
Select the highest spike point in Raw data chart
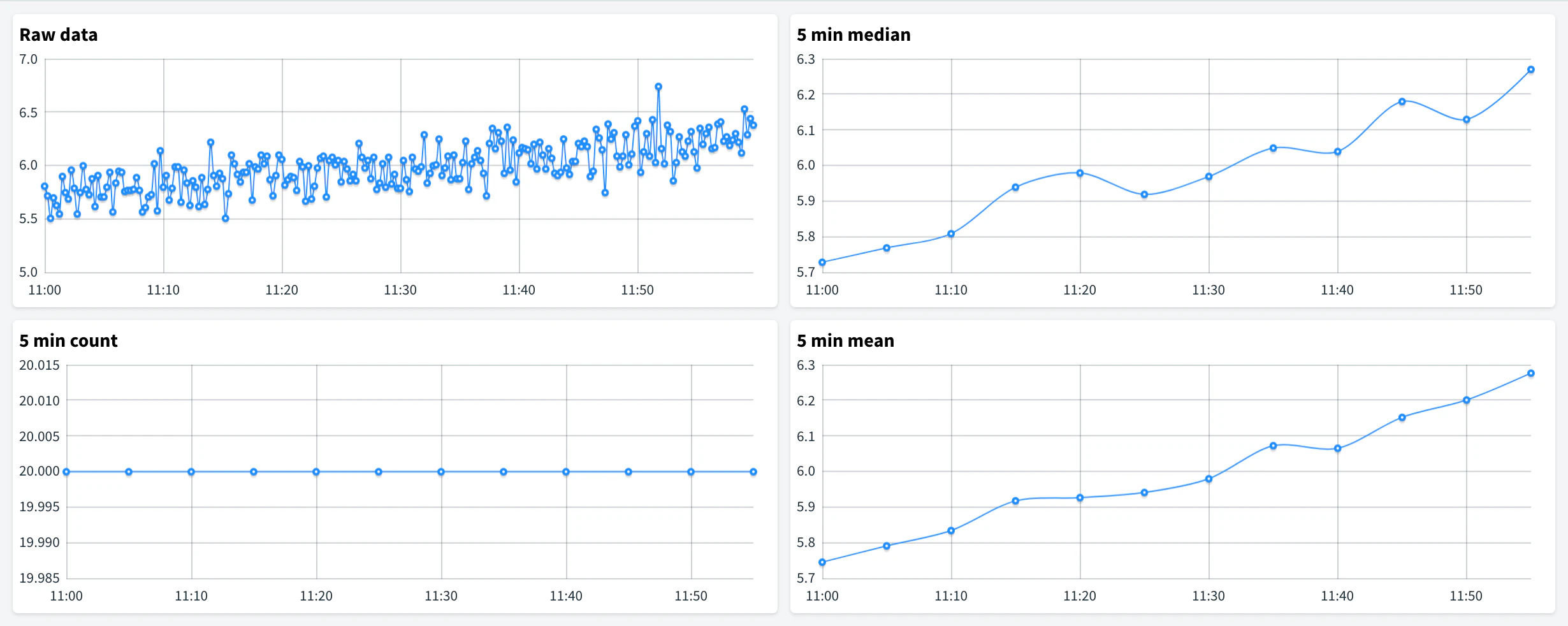[x=658, y=87]
